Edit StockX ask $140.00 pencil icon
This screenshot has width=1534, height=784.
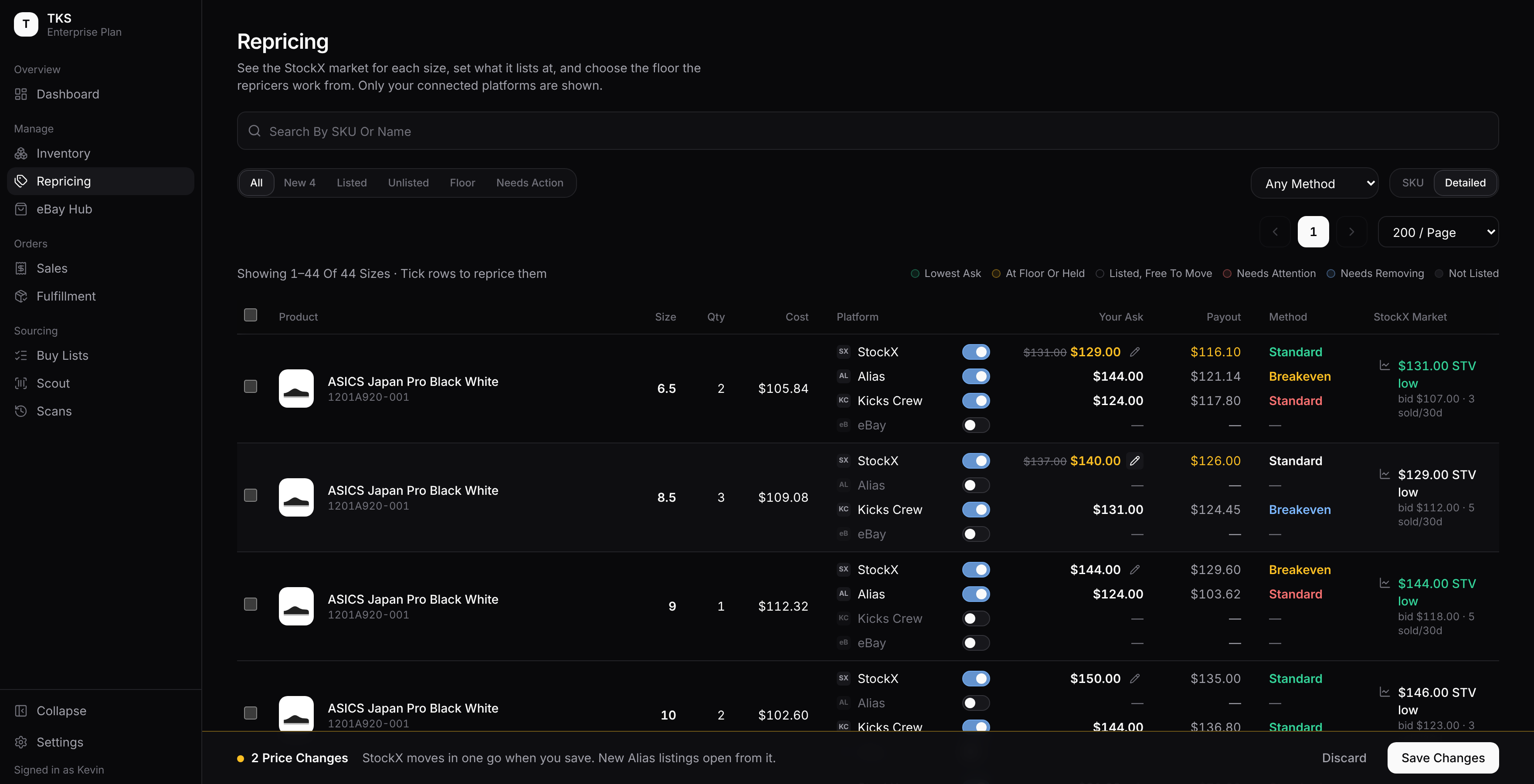tap(1135, 461)
